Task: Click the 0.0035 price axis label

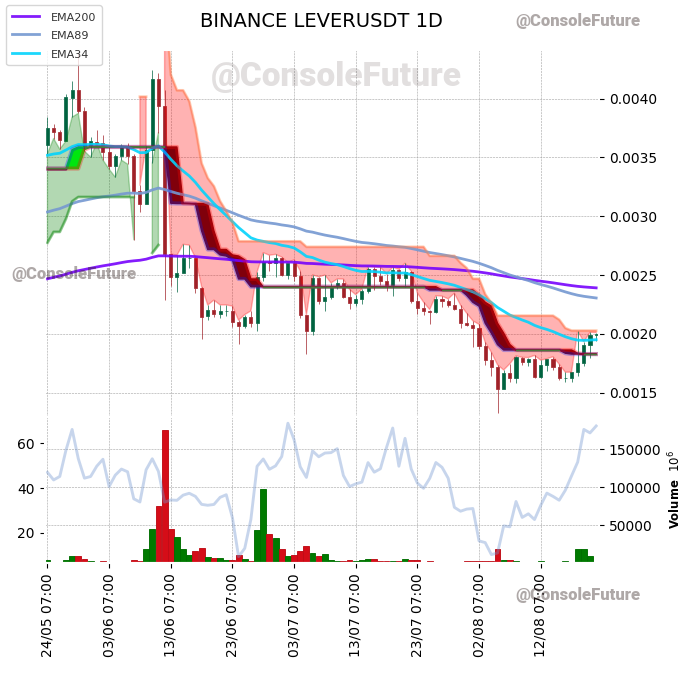Action: tap(633, 158)
